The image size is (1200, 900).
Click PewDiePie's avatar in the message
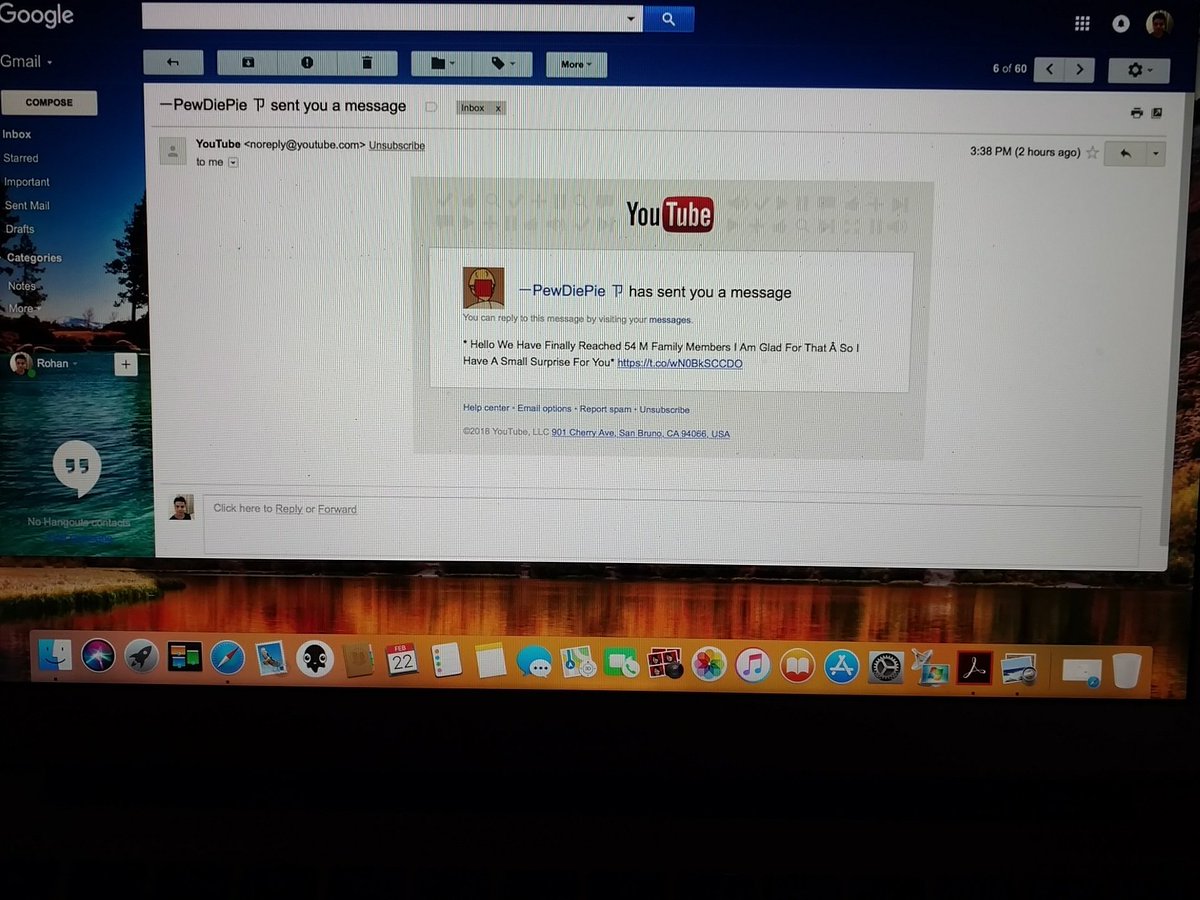[483, 288]
